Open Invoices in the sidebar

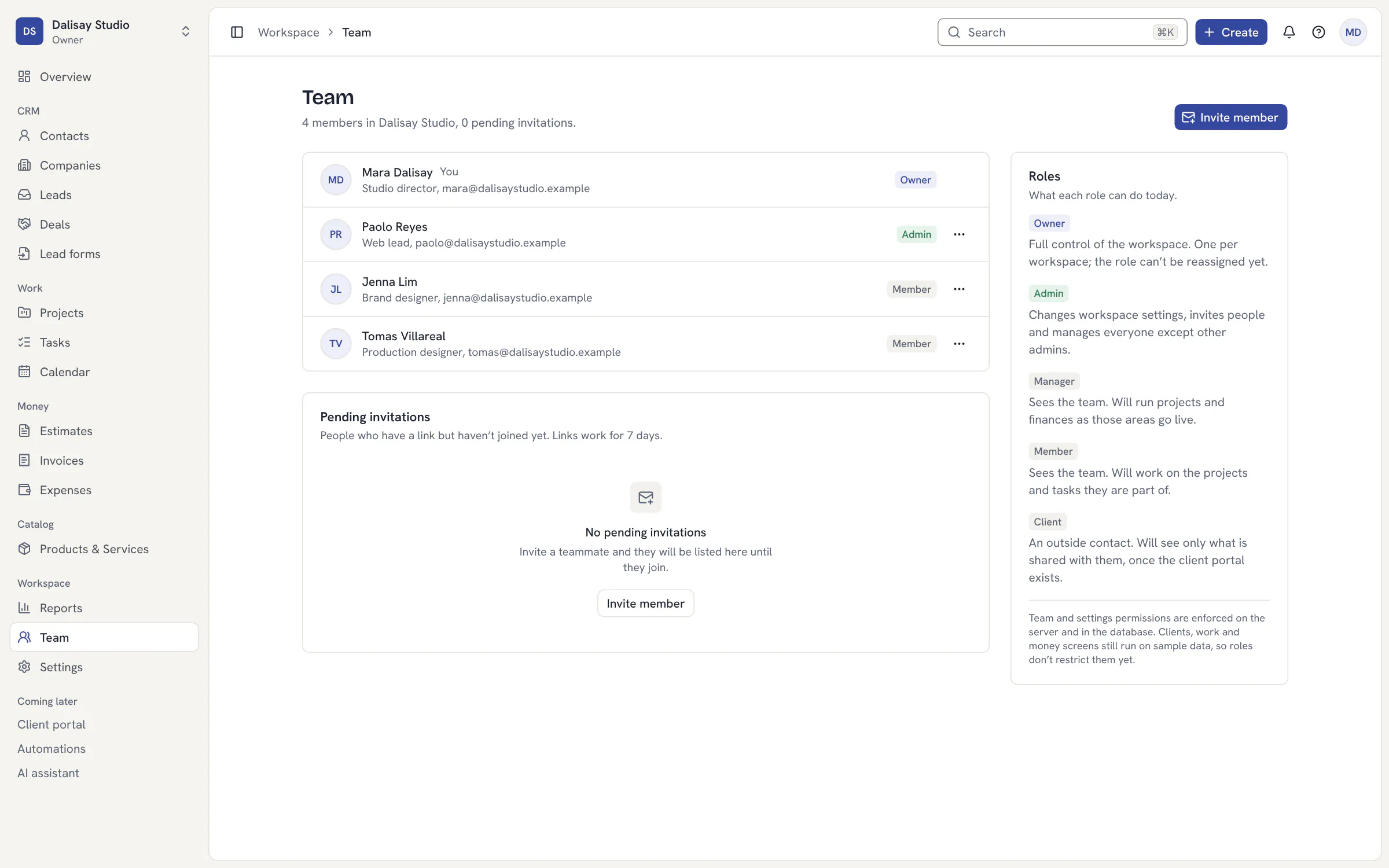104,461
